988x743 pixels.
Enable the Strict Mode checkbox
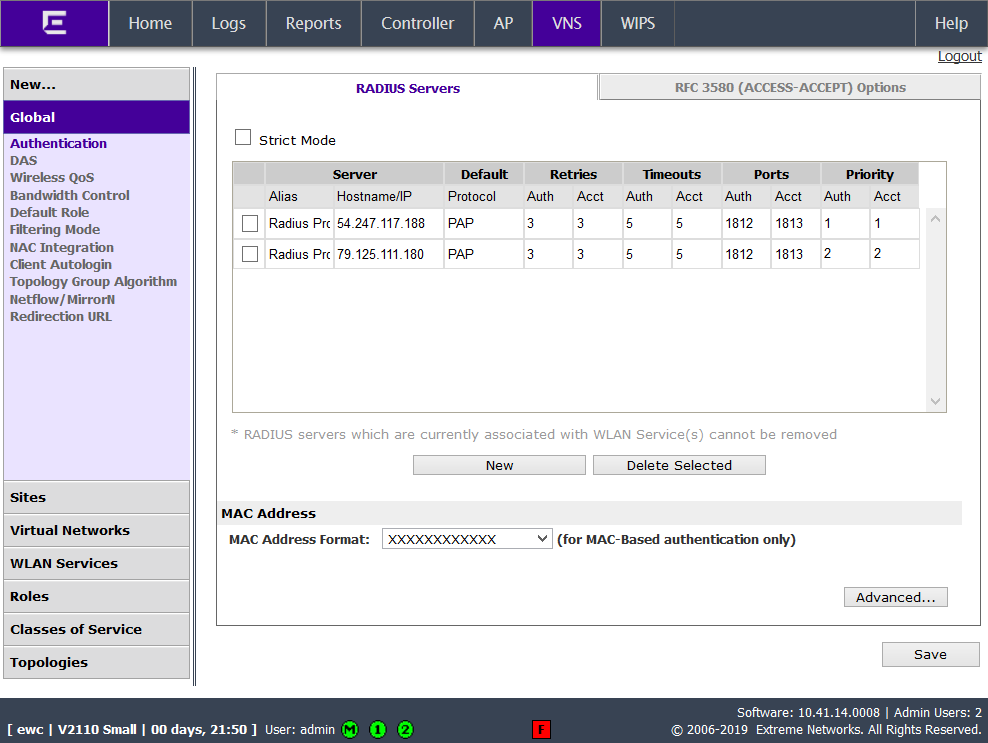pyautogui.click(x=243, y=137)
